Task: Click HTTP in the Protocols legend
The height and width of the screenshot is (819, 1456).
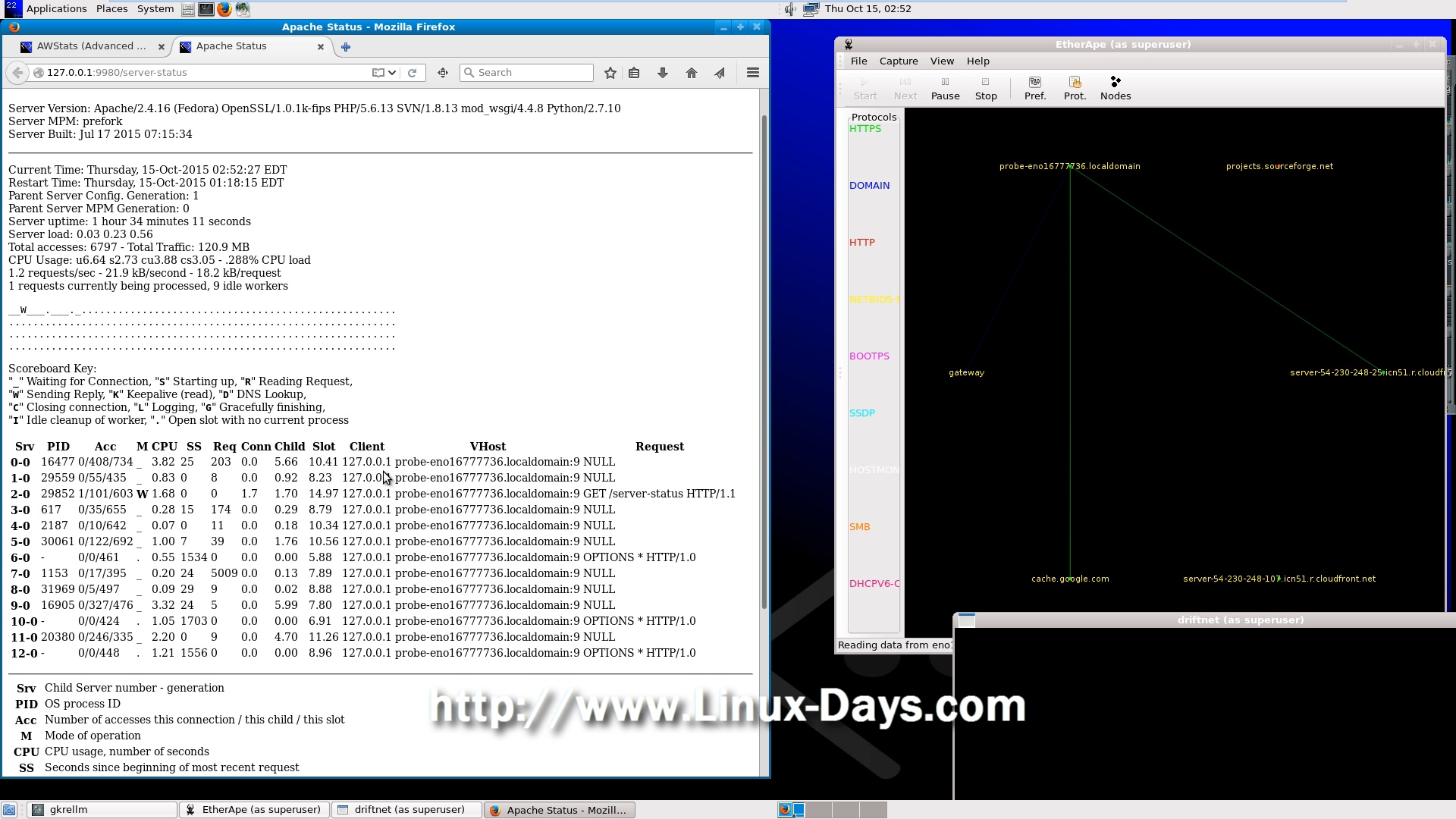Action: [x=861, y=243]
